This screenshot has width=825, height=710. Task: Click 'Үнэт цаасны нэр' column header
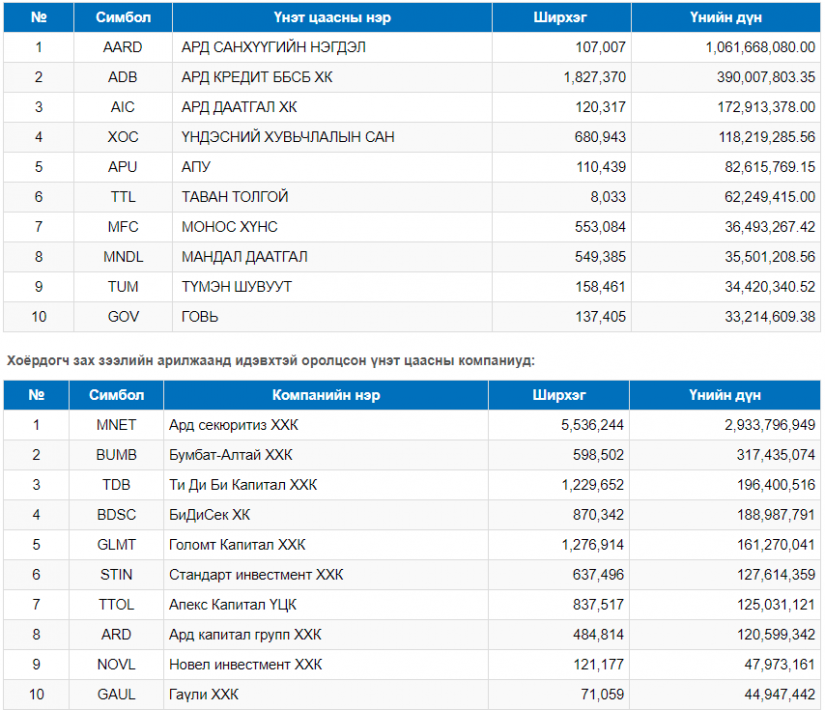coord(332,18)
